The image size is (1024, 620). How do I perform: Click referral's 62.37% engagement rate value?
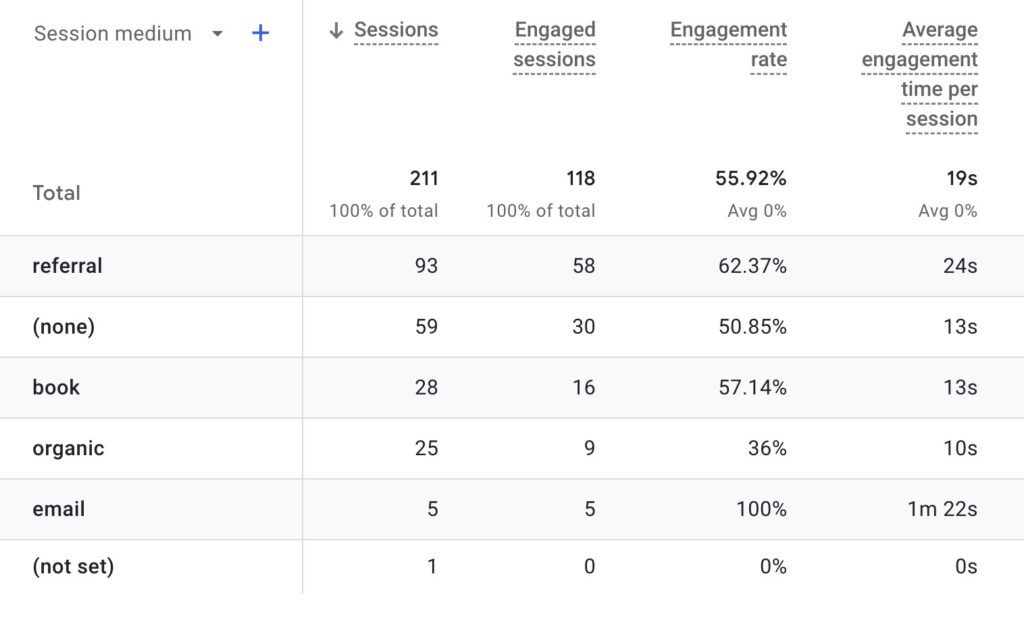[x=750, y=266]
